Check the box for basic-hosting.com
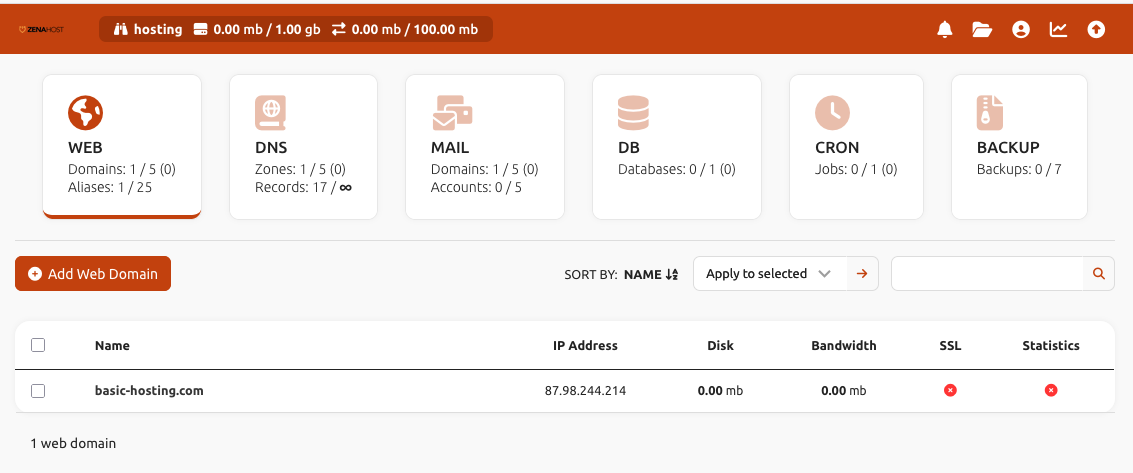The width and height of the screenshot is (1133, 473). 38,391
